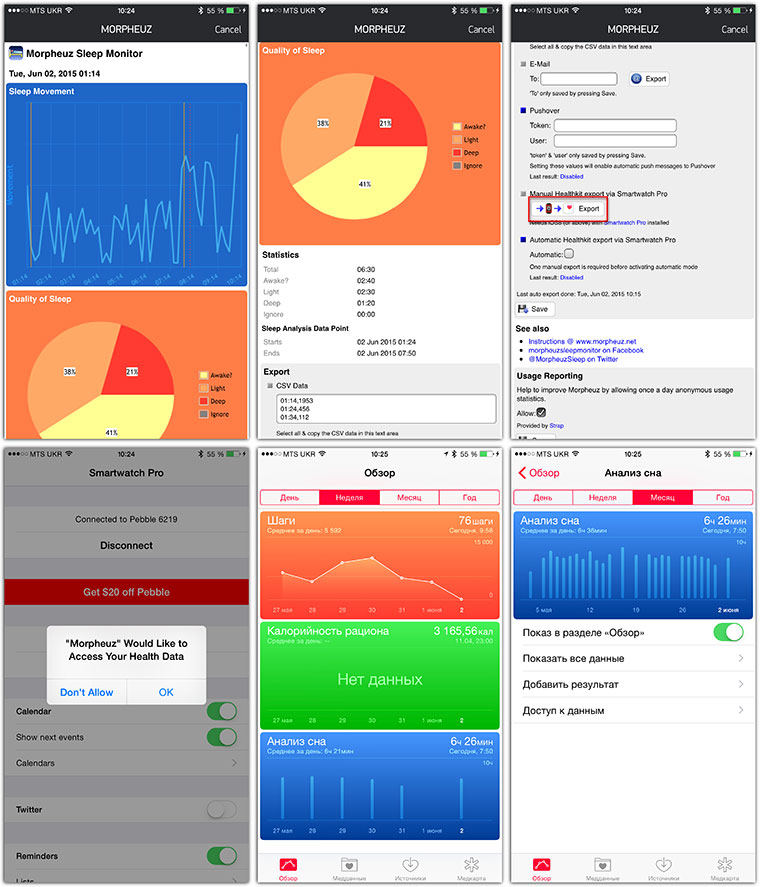Enable the Twitter switch
This screenshot has height=887, width=760.
pos(222,810)
